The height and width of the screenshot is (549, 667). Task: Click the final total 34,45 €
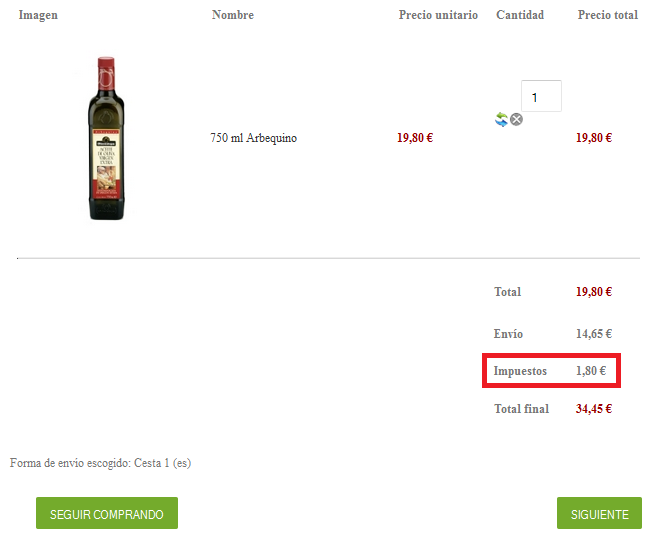pos(594,409)
